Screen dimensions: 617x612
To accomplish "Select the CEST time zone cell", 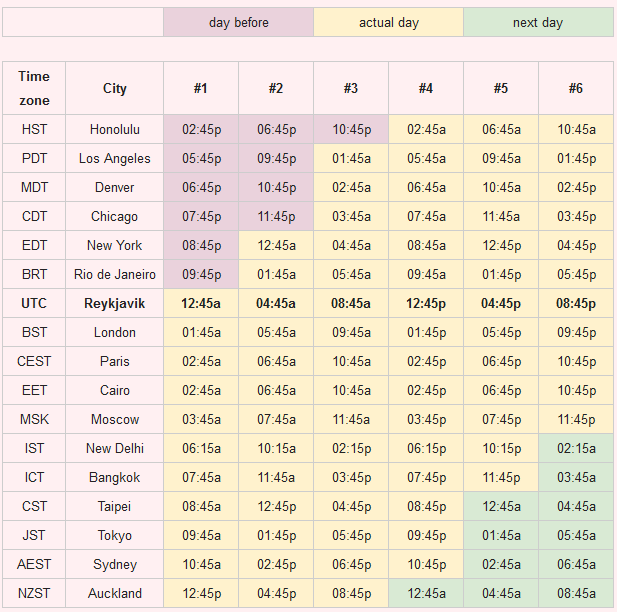I will tap(34, 361).
